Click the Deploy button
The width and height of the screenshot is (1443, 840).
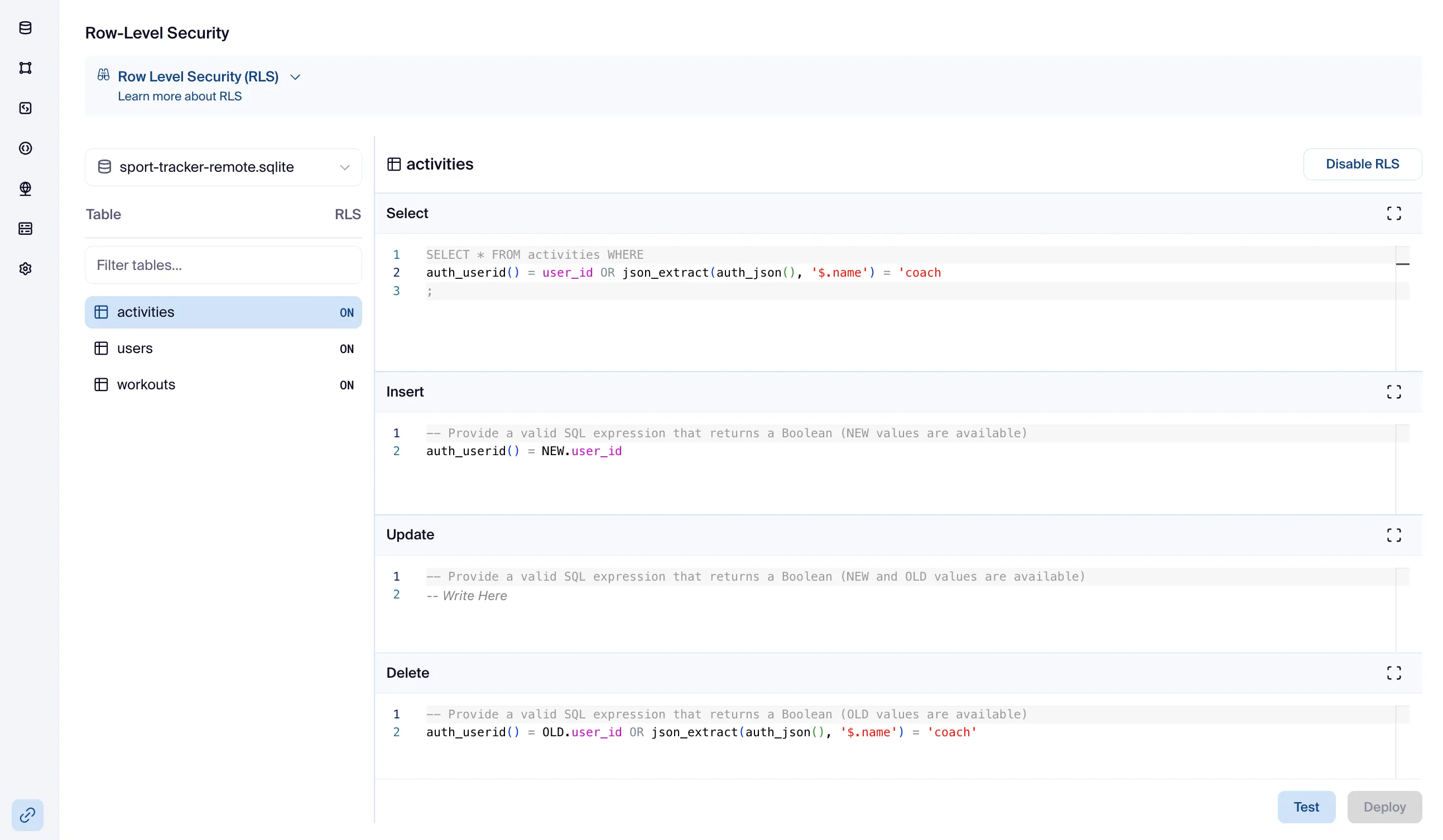point(1384,807)
